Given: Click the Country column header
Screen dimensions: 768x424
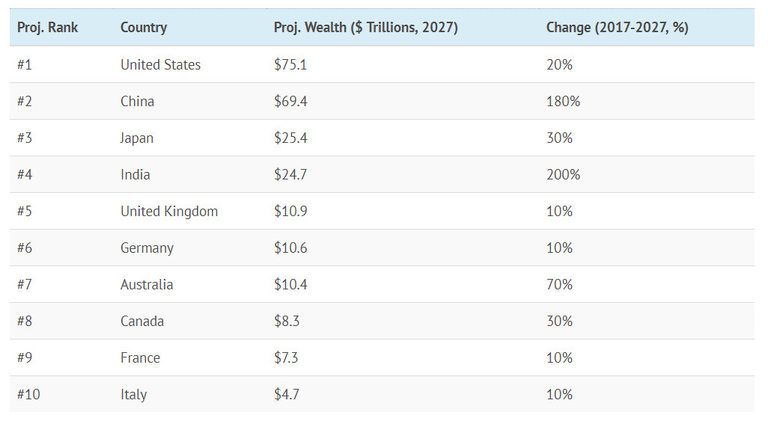Looking at the screenshot, I should [x=143, y=27].
